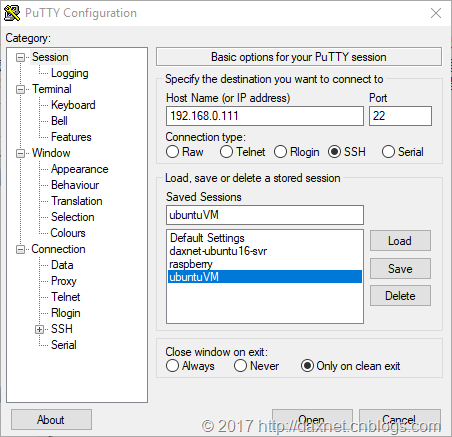Click the Port number field
Viewport: 452px width, 437px height.
click(400, 116)
